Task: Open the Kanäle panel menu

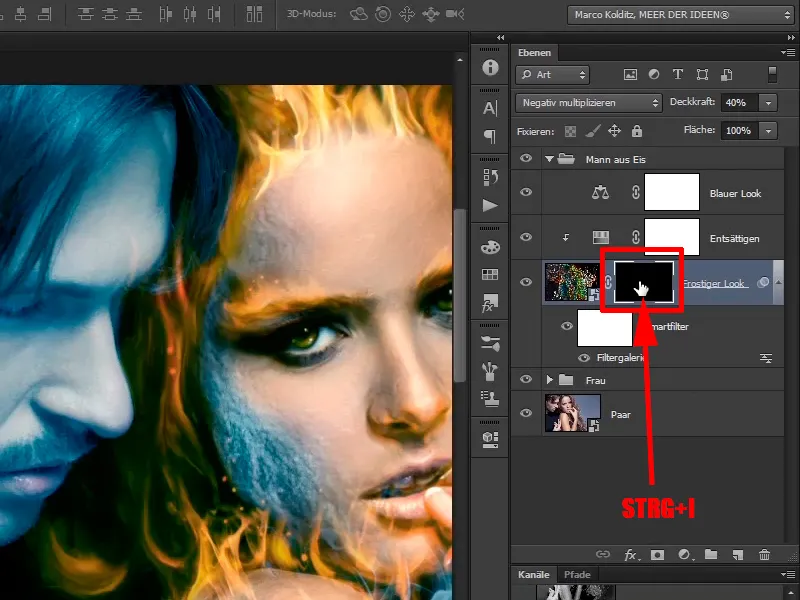Action: tap(788, 574)
